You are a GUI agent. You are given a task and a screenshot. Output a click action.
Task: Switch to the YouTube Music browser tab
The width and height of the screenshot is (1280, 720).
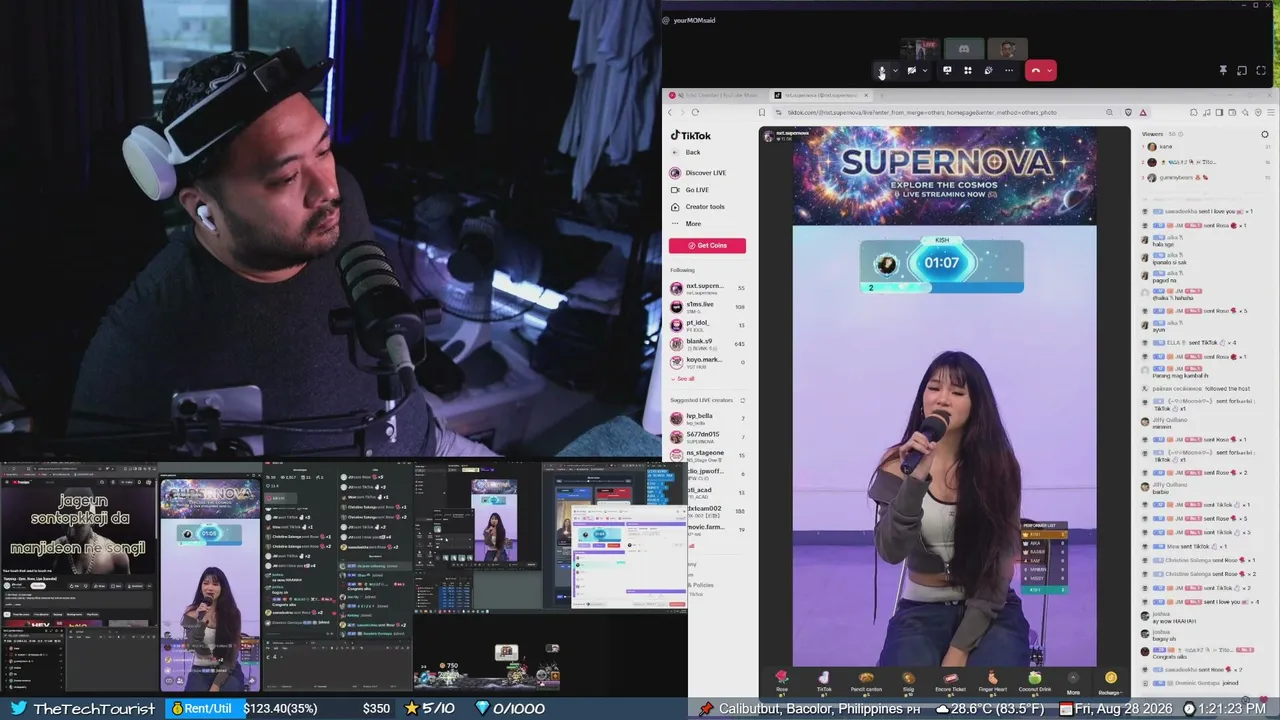[x=717, y=95]
